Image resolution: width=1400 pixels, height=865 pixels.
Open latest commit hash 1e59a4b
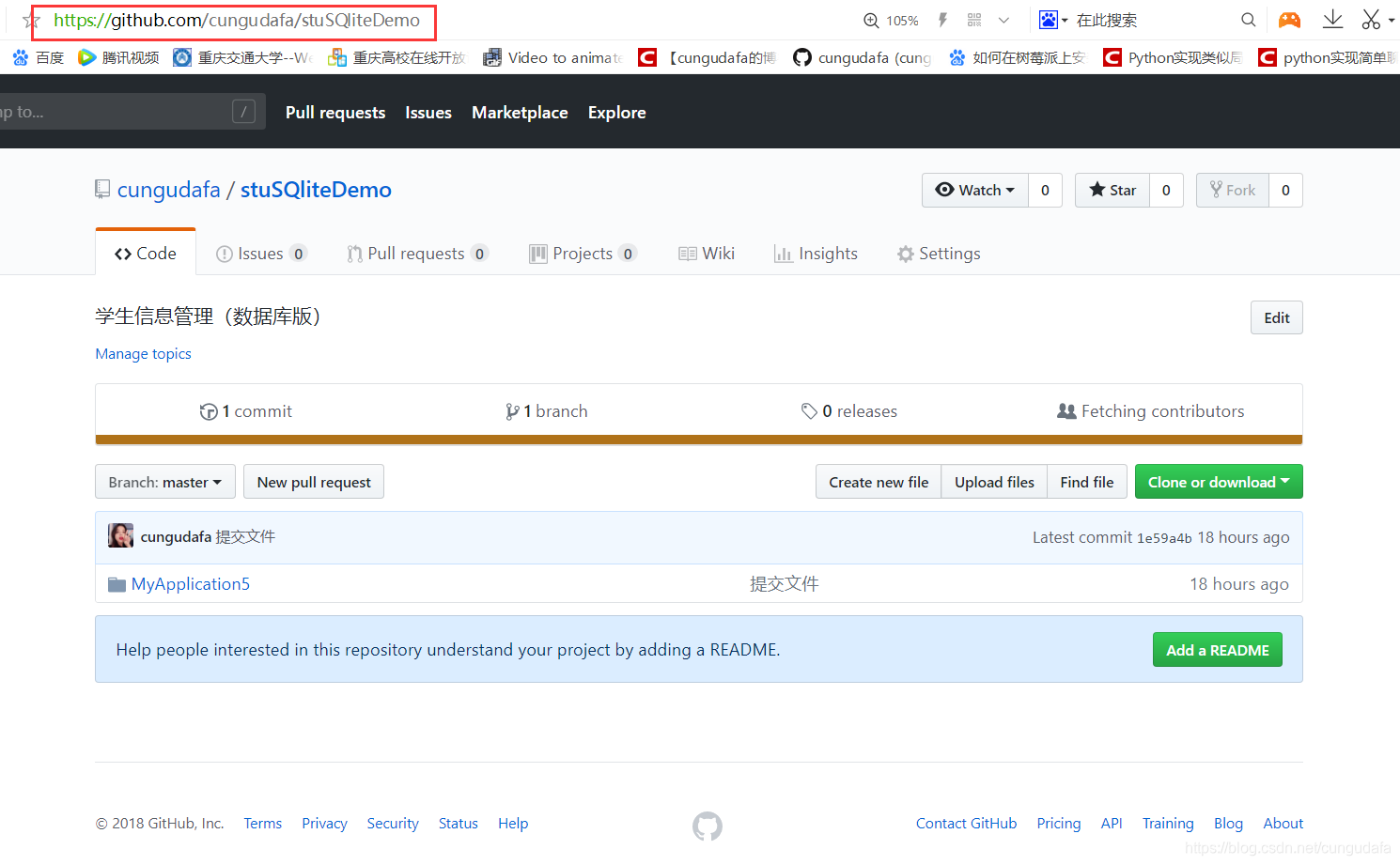tap(1164, 538)
